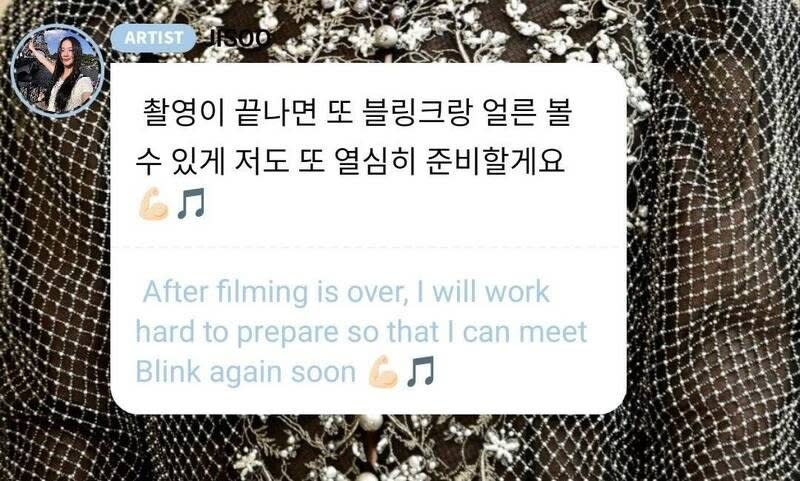Viewport: 800px width, 481px height.
Task: Click 'hard to prepare so that' line
Action: (x=361, y=332)
